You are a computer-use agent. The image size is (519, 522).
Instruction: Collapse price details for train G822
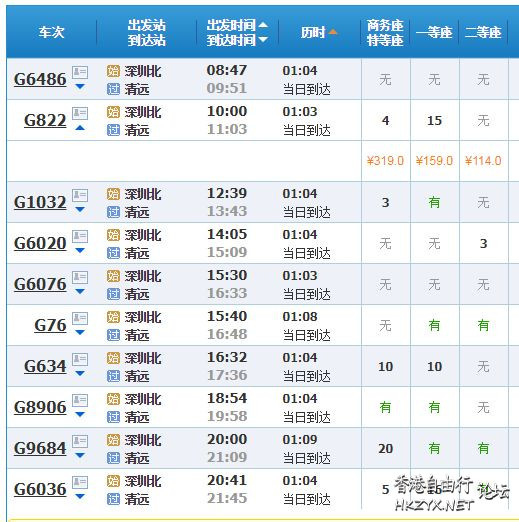(80, 128)
